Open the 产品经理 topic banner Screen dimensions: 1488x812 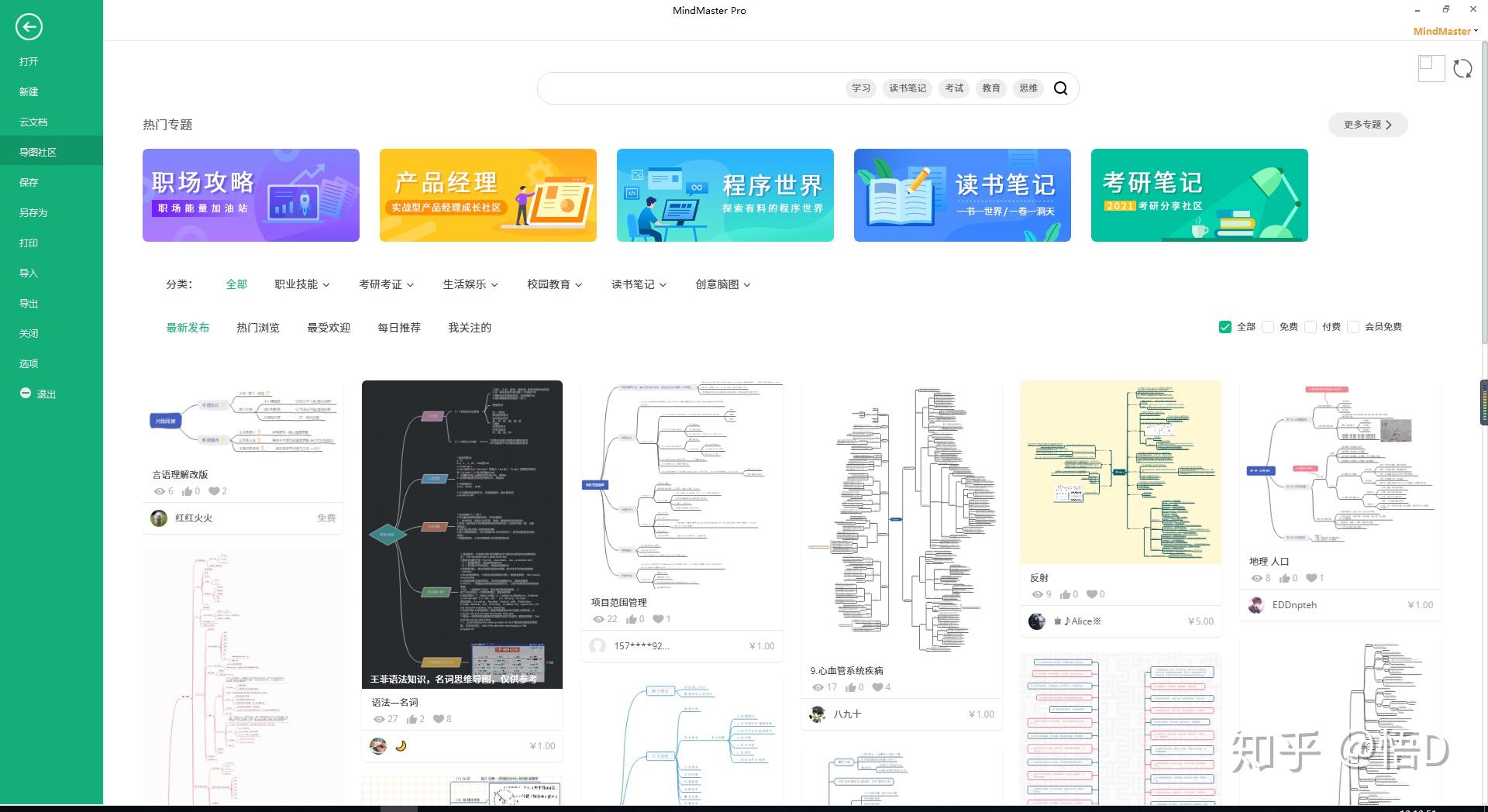pyautogui.click(x=488, y=195)
